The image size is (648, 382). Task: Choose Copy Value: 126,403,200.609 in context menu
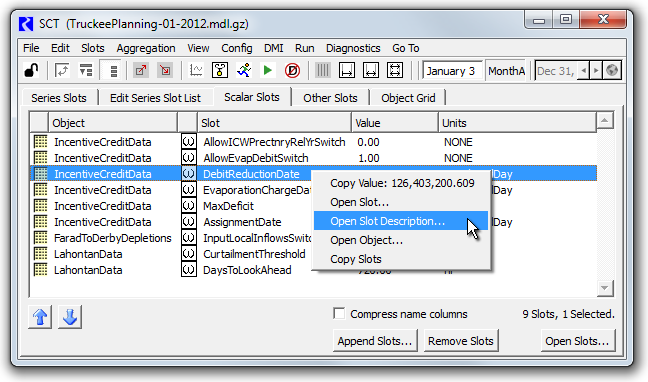pos(402,183)
